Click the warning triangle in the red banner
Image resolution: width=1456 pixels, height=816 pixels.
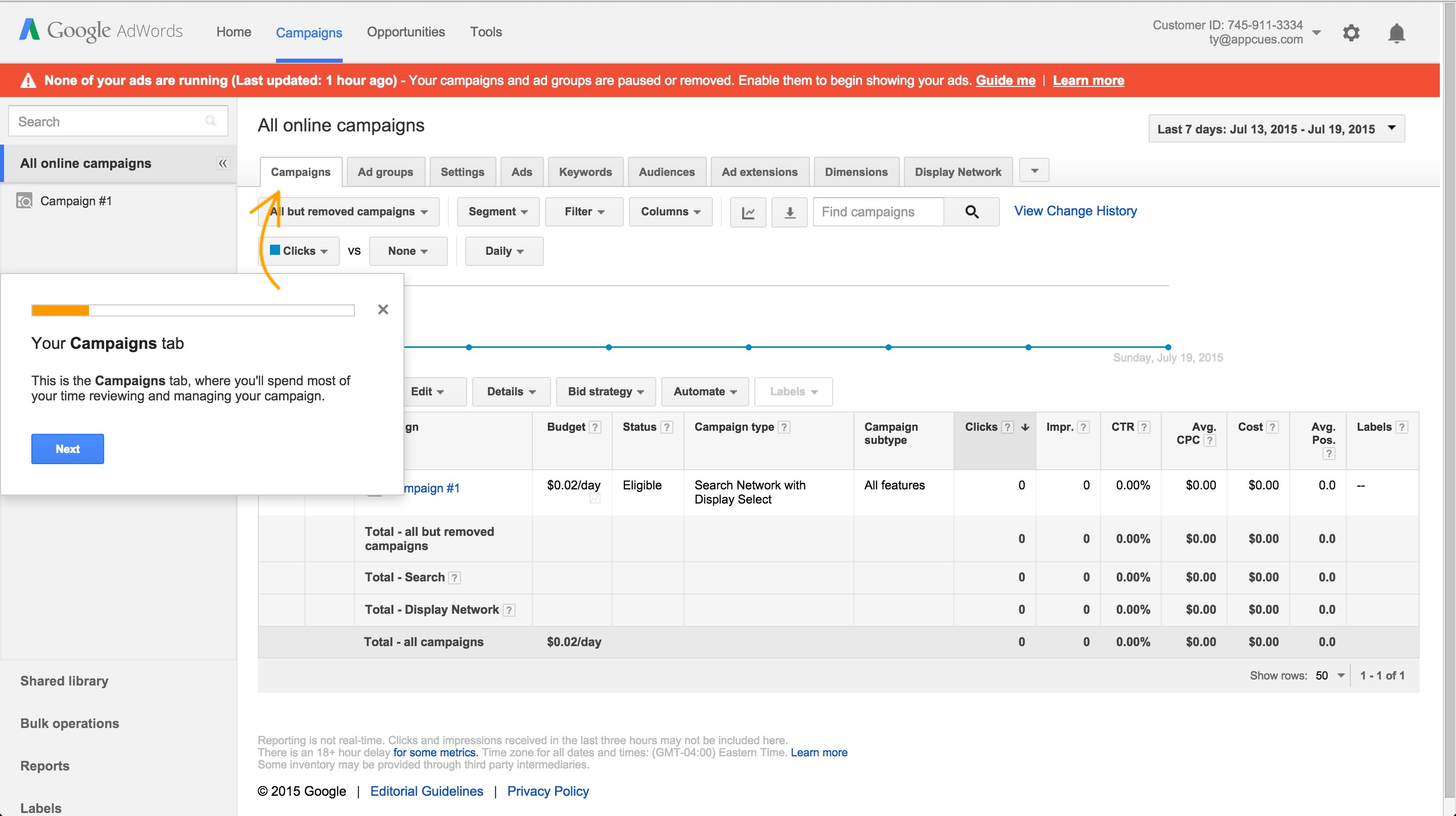[x=28, y=80]
